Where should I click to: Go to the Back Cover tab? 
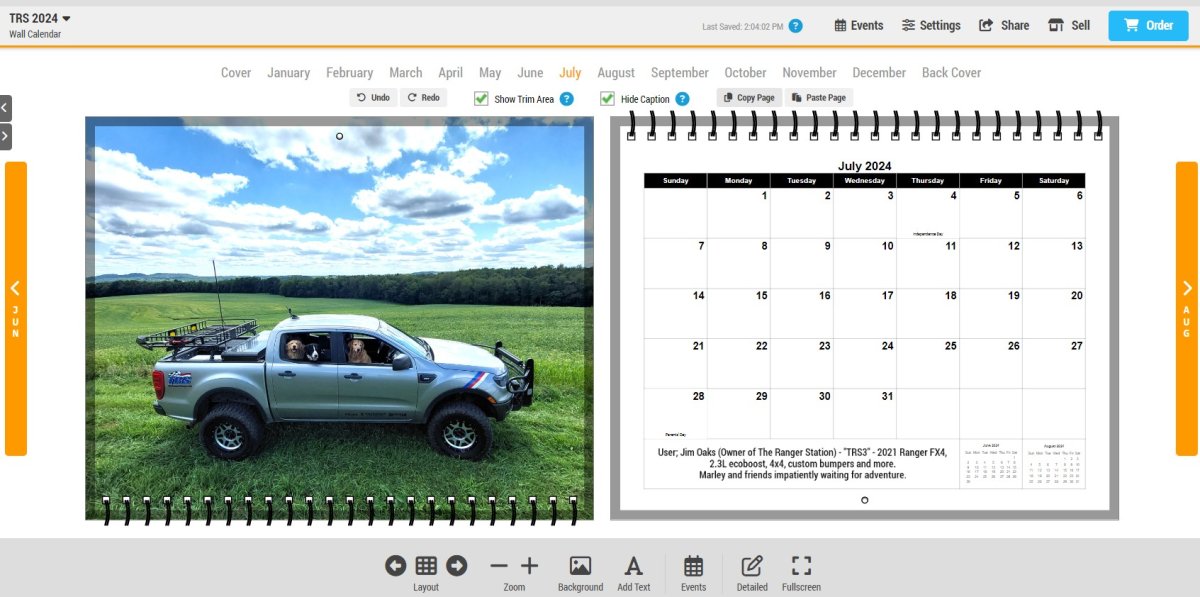tap(951, 73)
